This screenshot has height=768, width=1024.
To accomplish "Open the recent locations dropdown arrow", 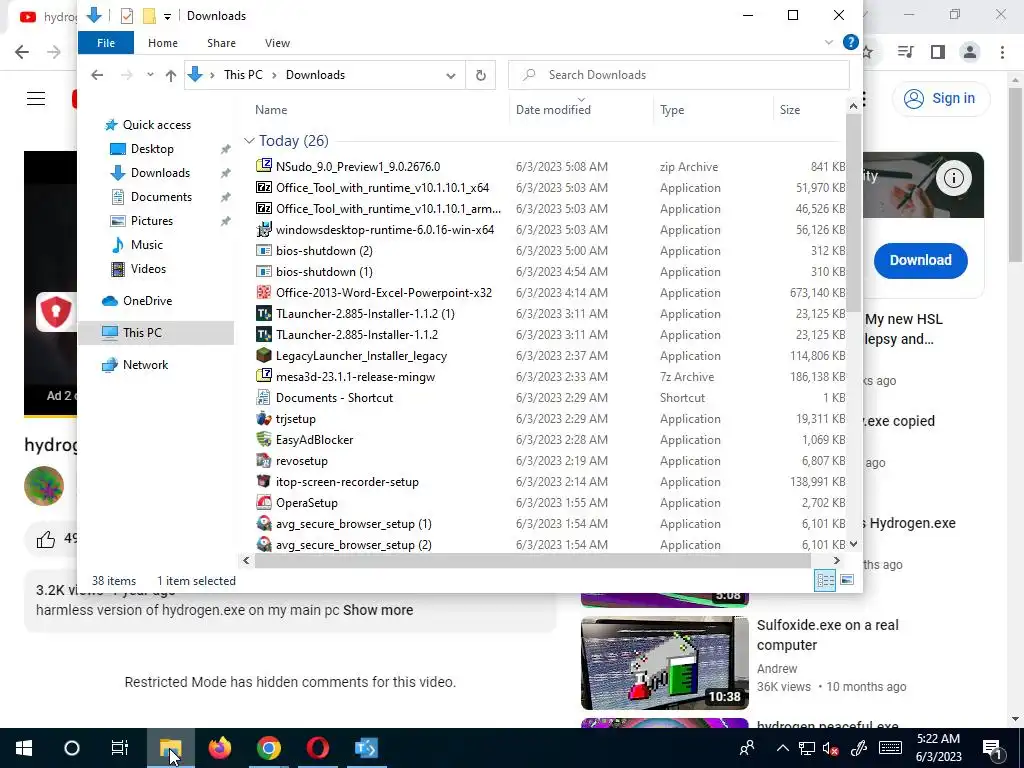I will click(x=150, y=75).
